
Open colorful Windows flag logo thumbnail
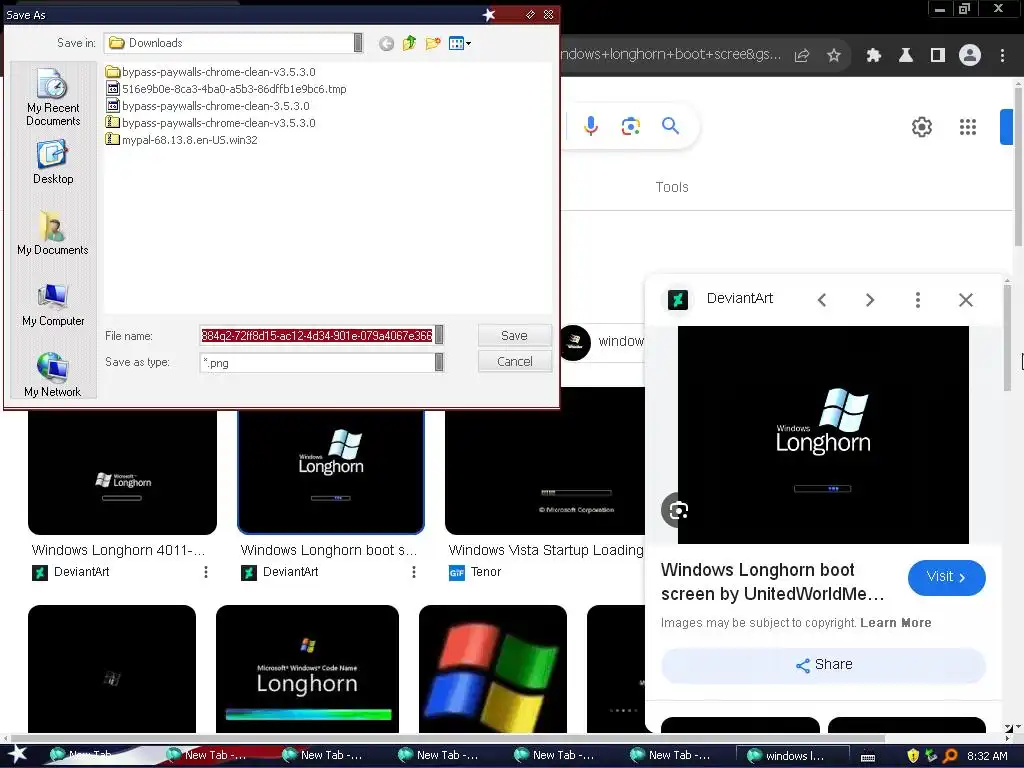[493, 669]
